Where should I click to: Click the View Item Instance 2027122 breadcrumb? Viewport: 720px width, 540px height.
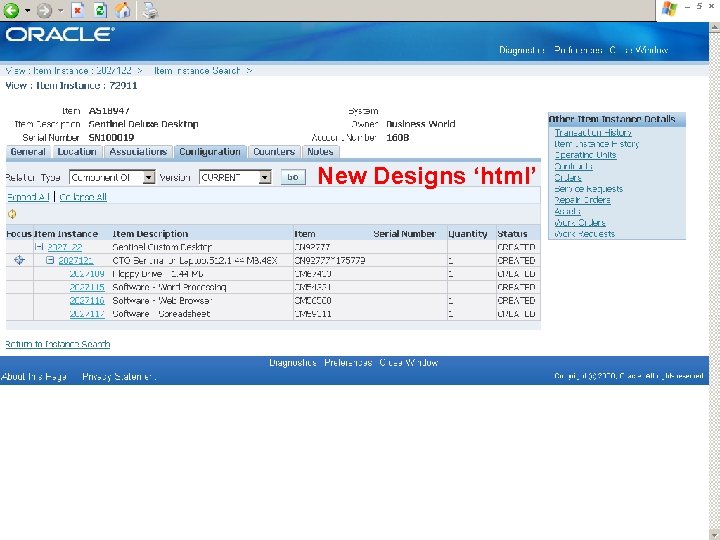pos(69,70)
